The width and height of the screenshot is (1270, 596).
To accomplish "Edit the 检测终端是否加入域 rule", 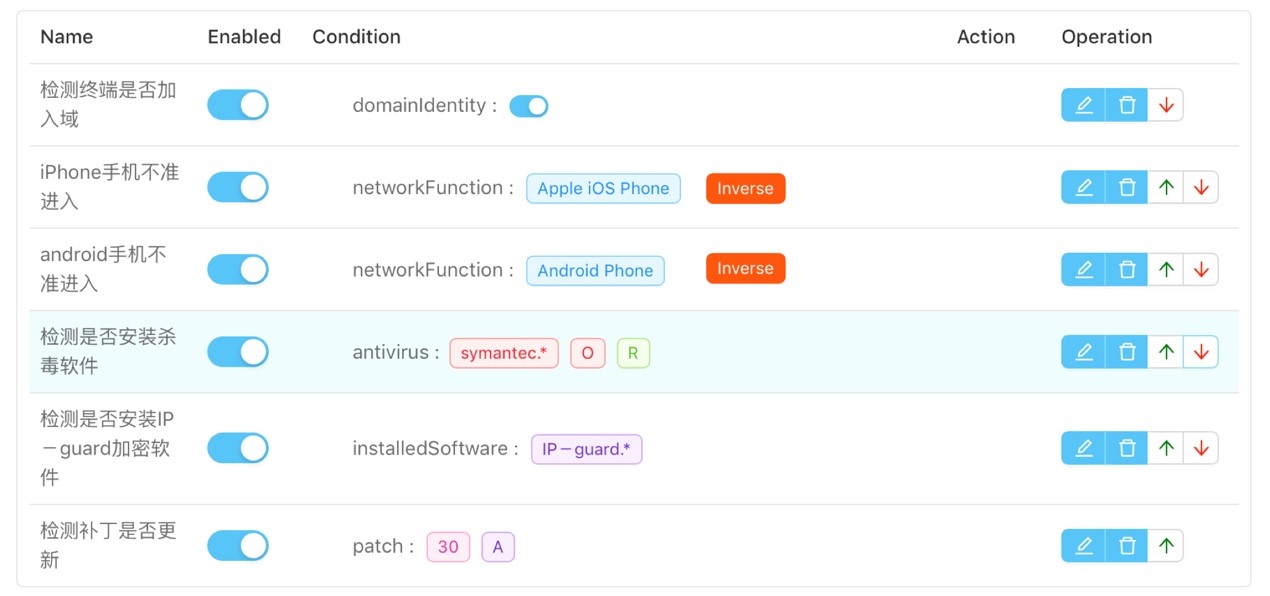I will [1083, 105].
